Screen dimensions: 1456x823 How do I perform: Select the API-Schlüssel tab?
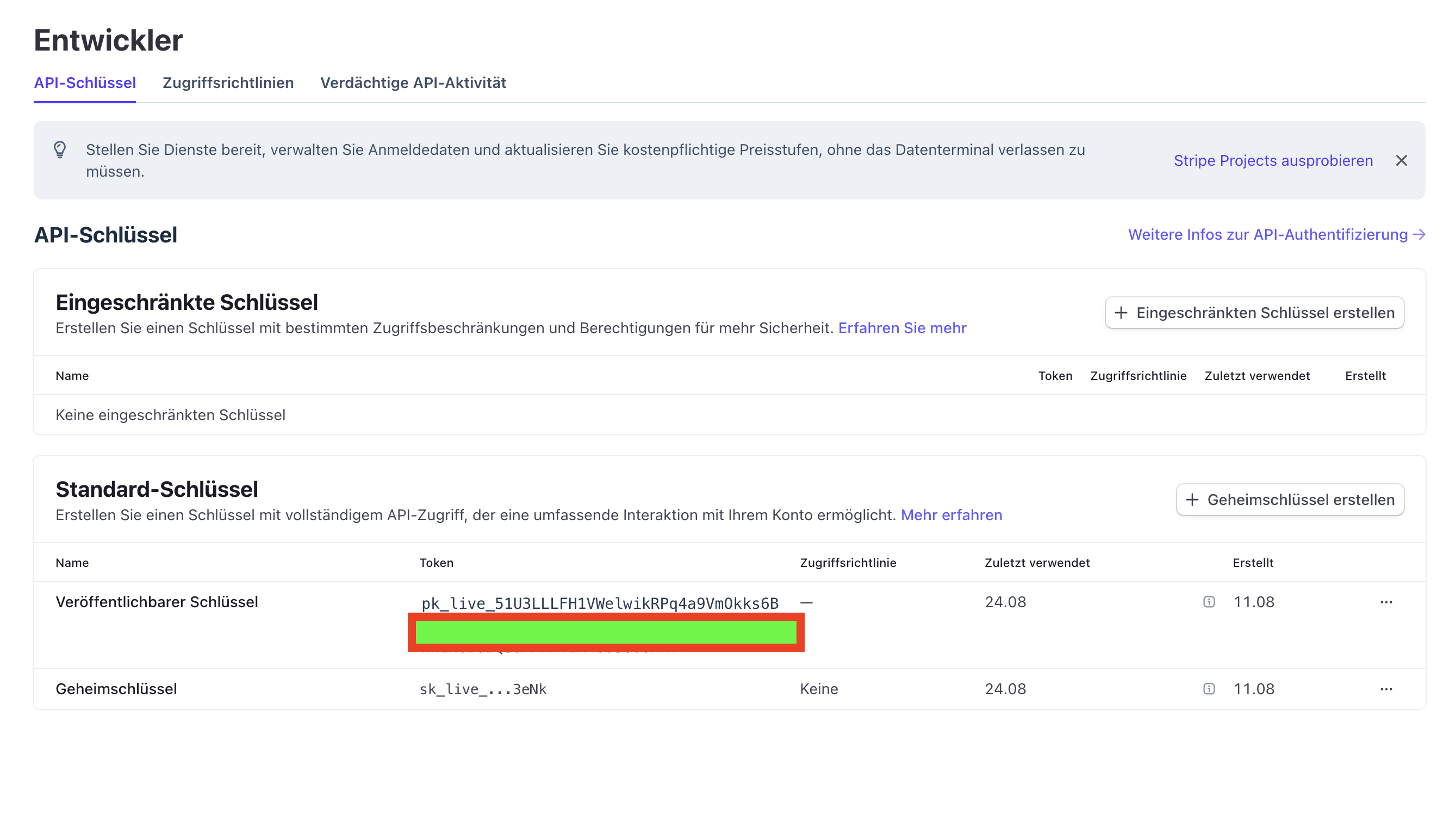click(85, 83)
